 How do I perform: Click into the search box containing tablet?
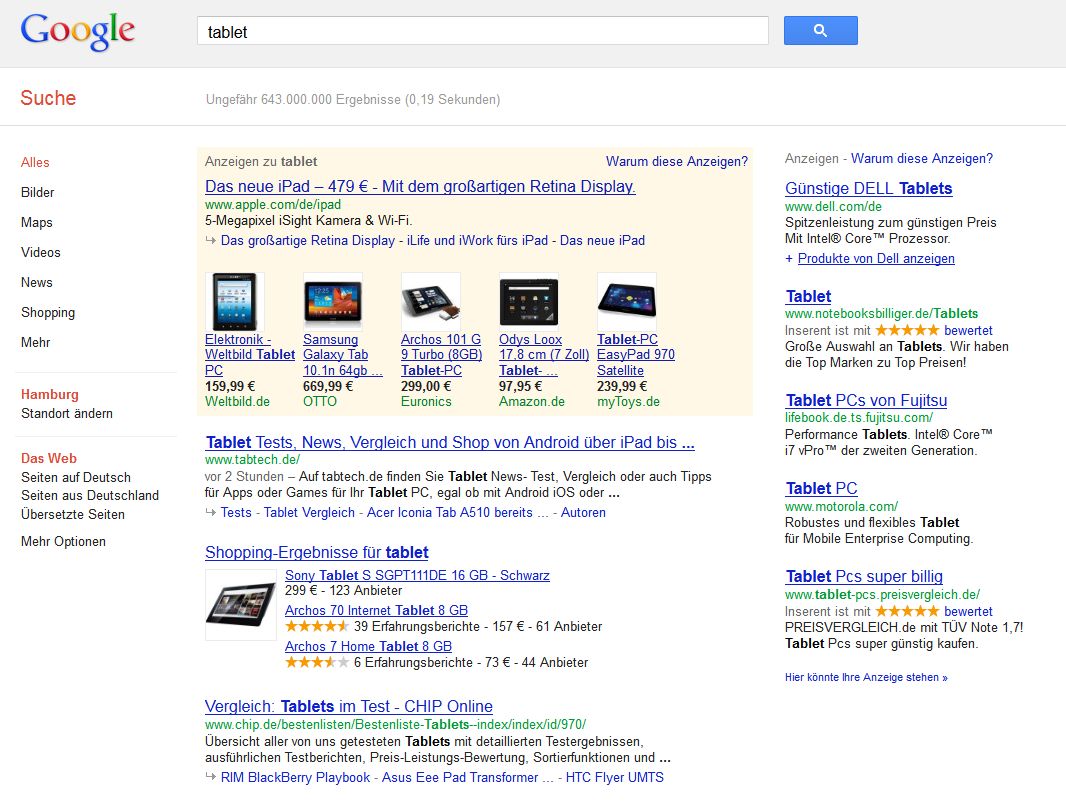tap(483, 31)
